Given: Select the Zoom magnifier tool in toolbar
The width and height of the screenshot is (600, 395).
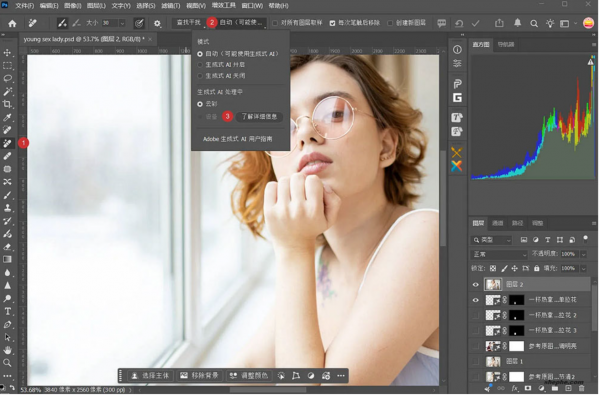Looking at the screenshot, I should [7, 363].
